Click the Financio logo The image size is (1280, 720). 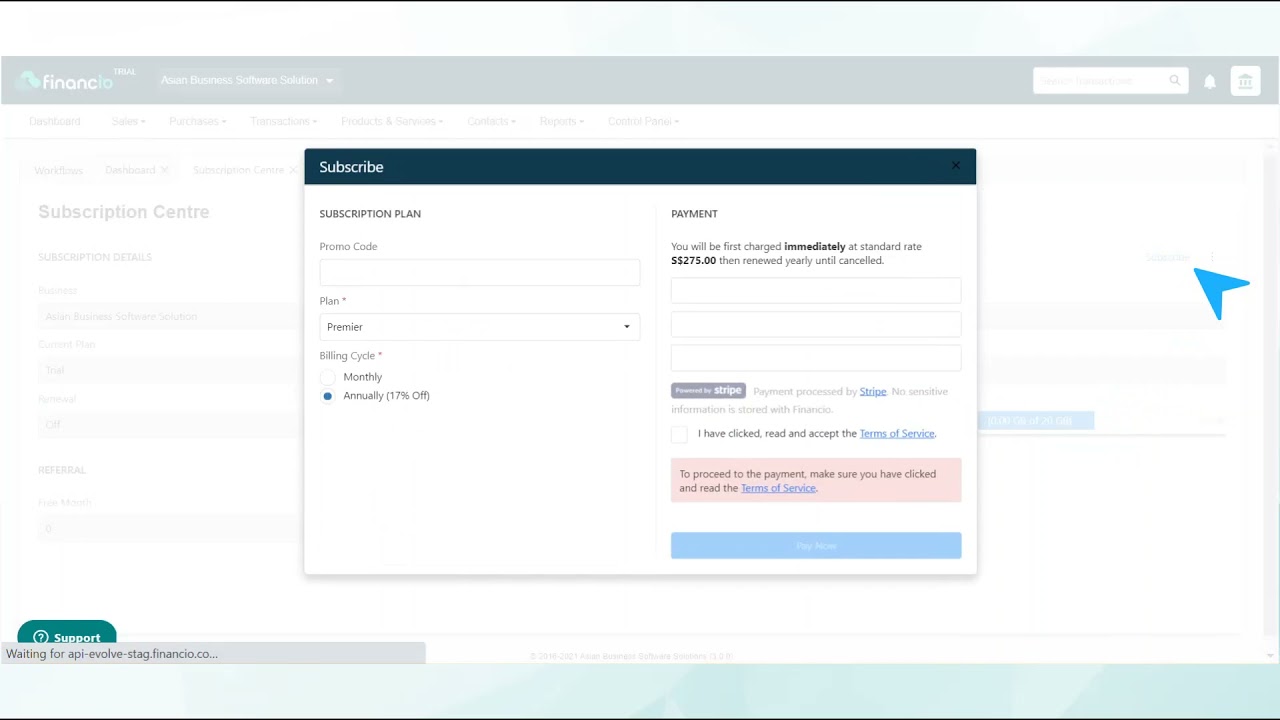[x=67, y=81]
